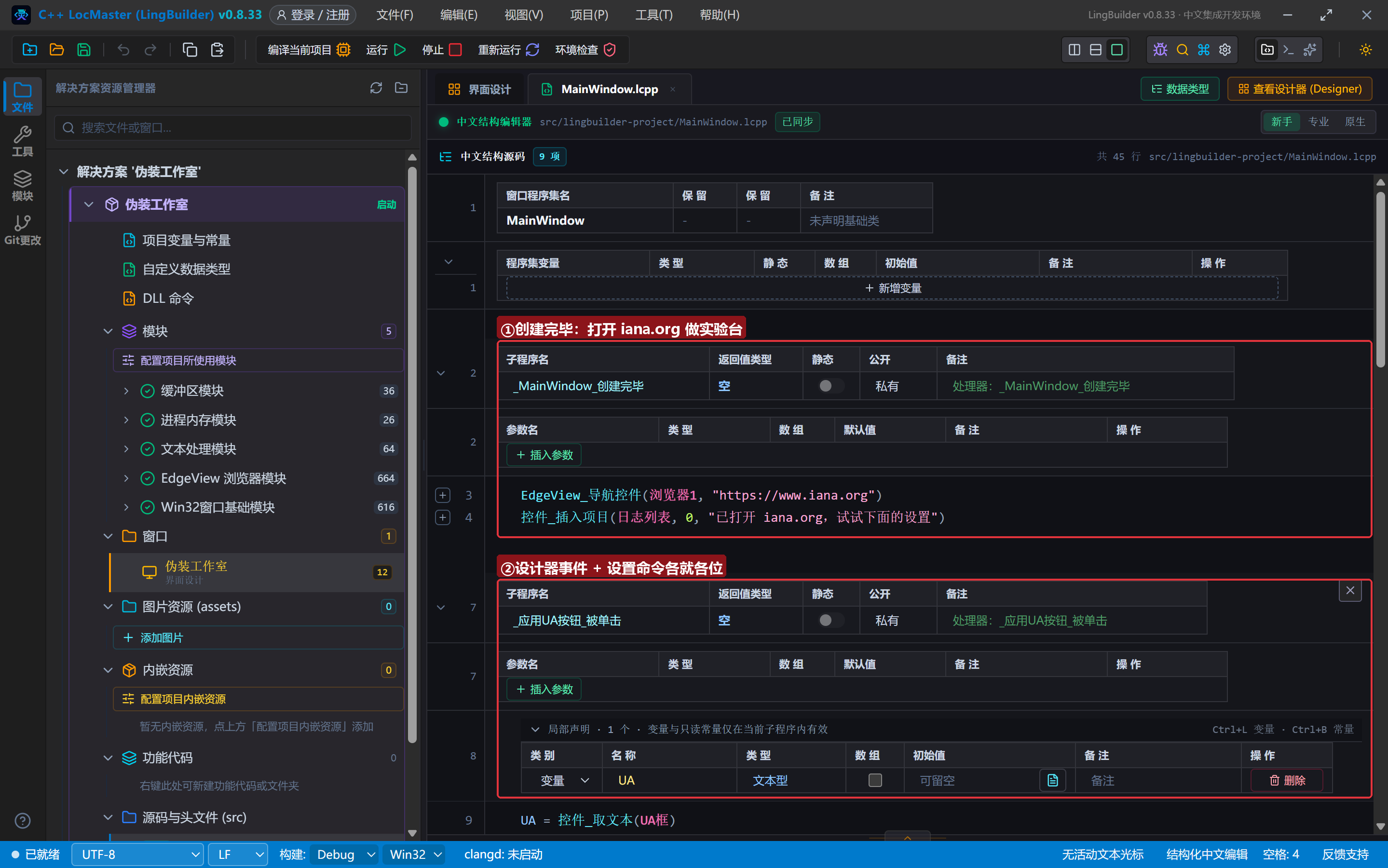
Task: Open the terminal prompt icon
Action: coord(1288,49)
